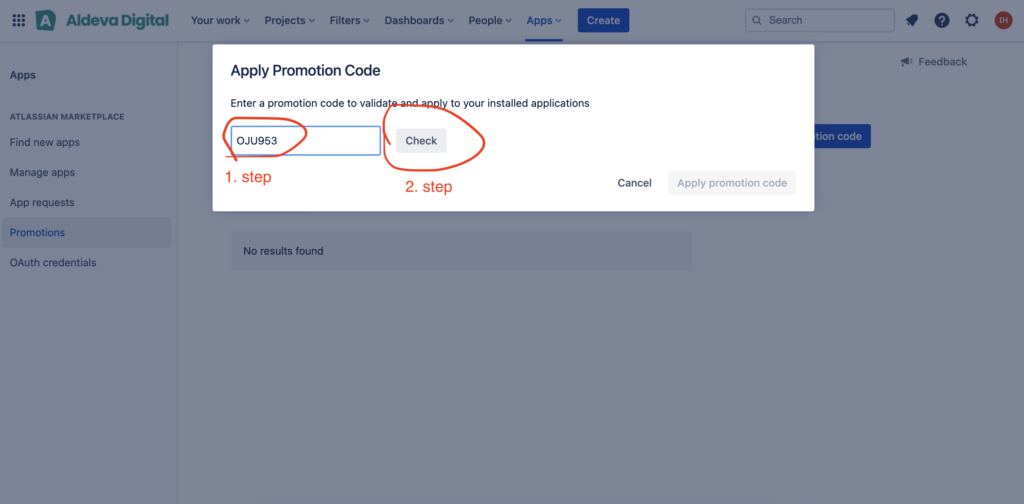The height and width of the screenshot is (504, 1024).
Task: Open the notifications bell icon
Action: click(x=912, y=20)
